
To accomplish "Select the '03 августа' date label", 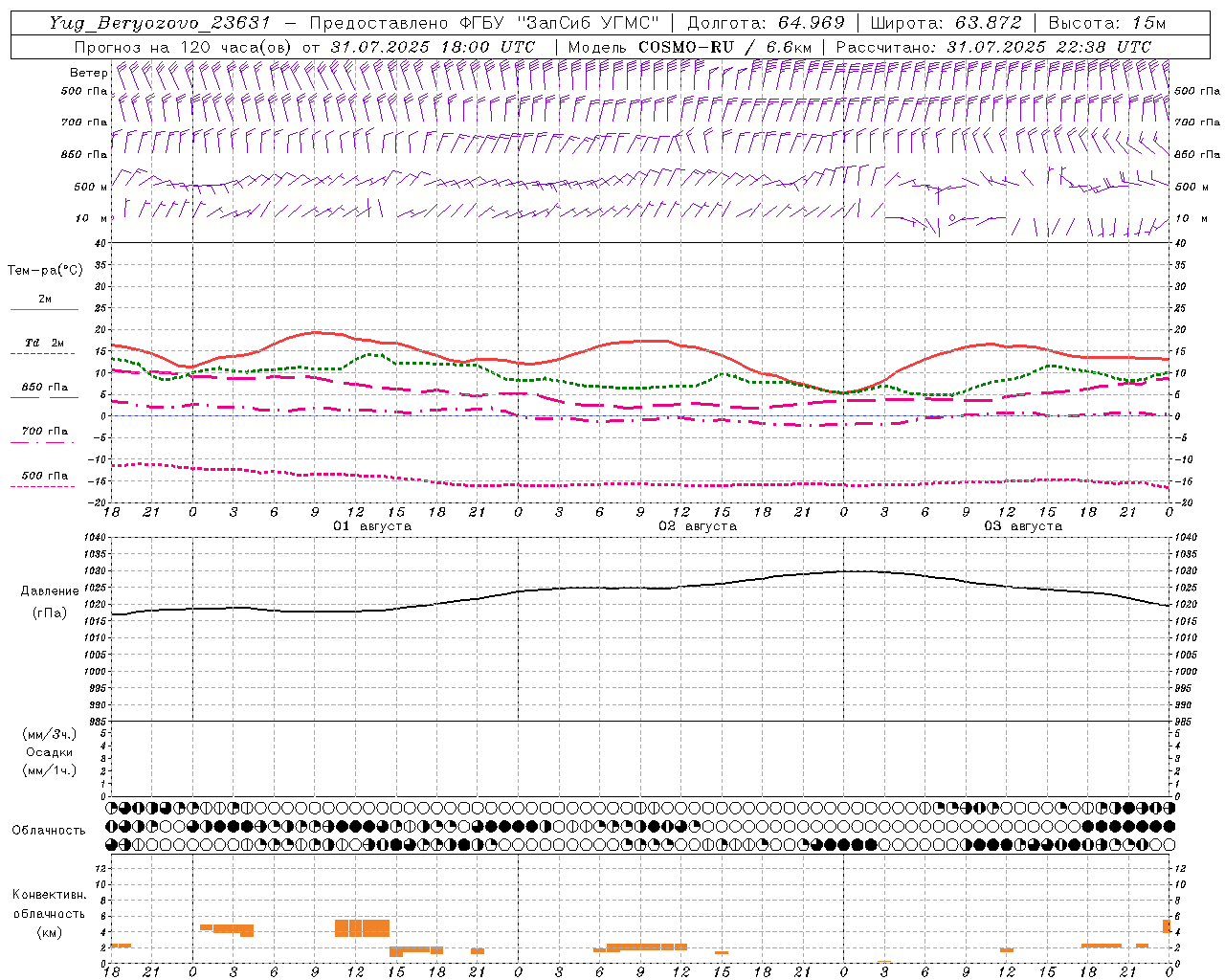I will point(1023,526).
